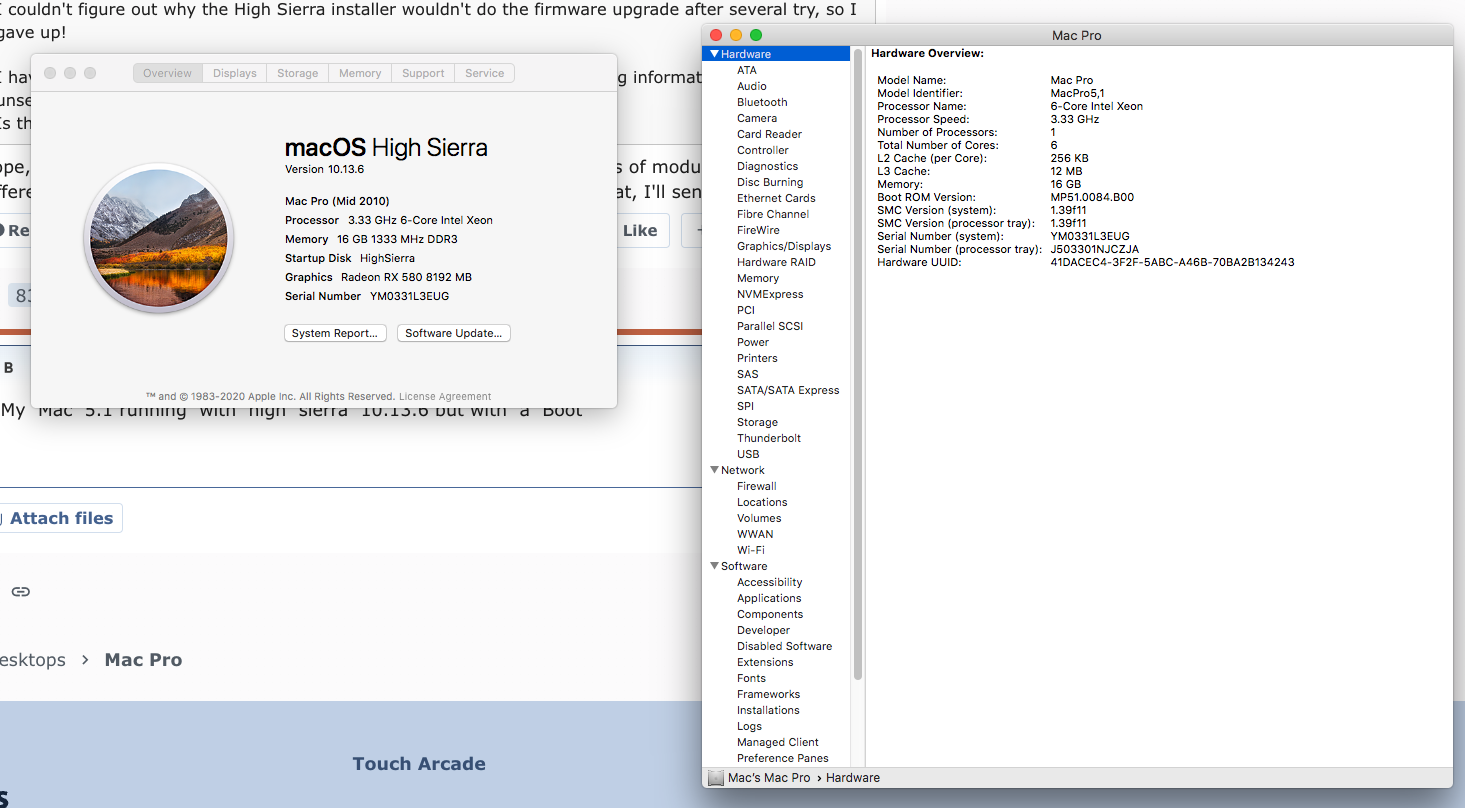Select Firewall under Network
The height and width of the screenshot is (808, 1465).
757,486
